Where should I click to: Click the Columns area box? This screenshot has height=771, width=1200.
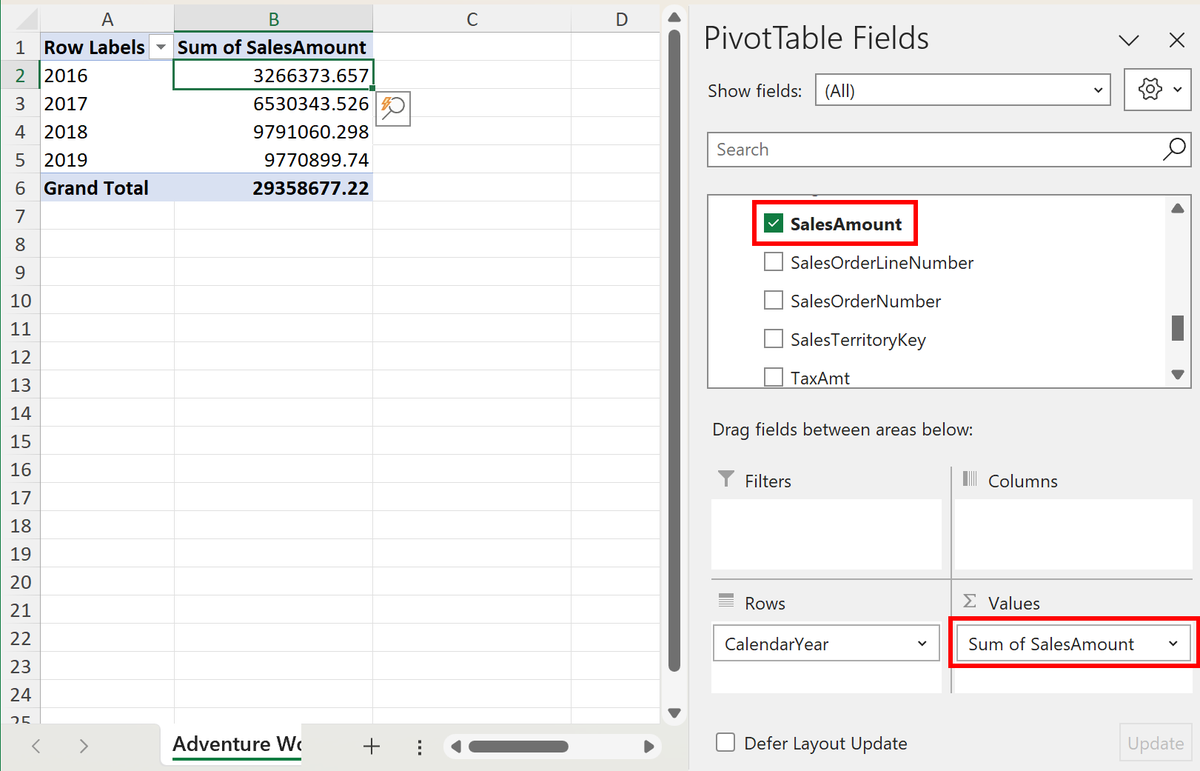click(1073, 534)
